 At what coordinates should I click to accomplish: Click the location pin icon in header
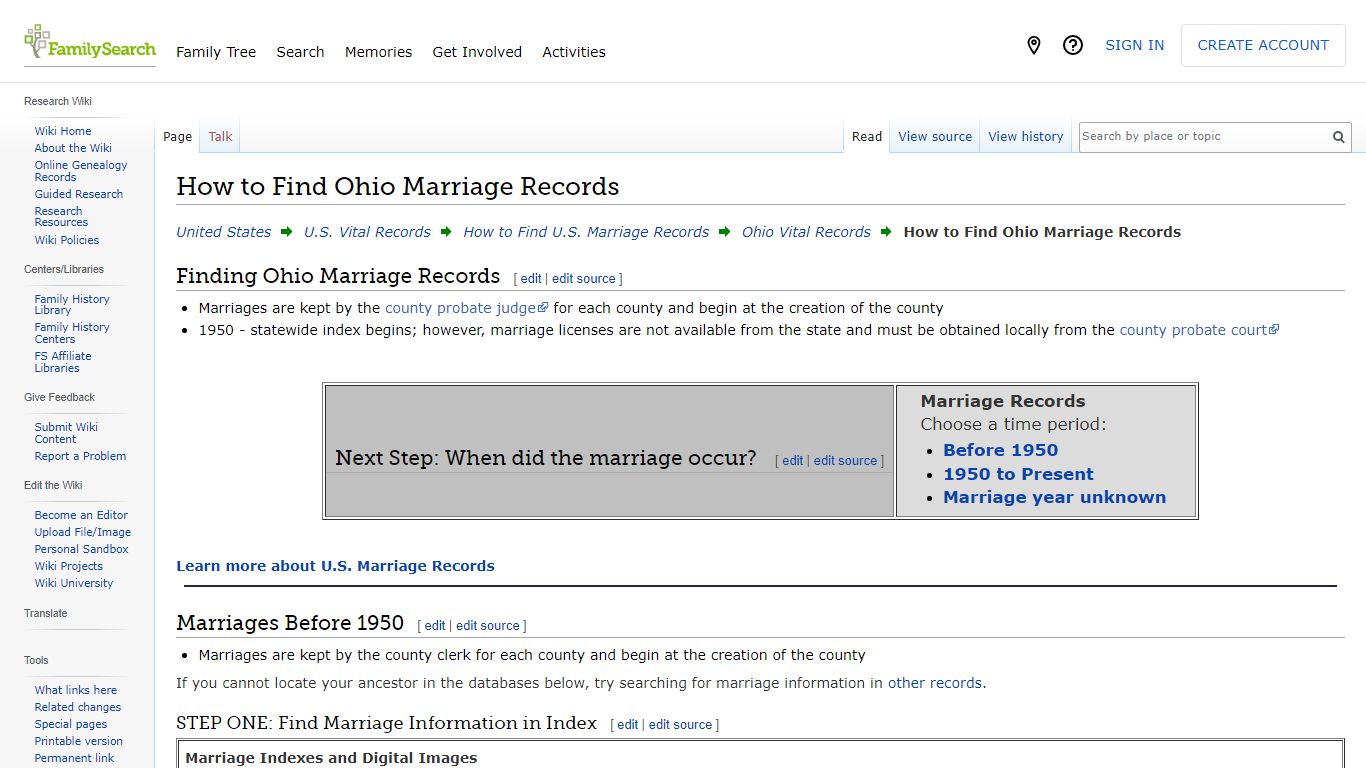point(1034,45)
